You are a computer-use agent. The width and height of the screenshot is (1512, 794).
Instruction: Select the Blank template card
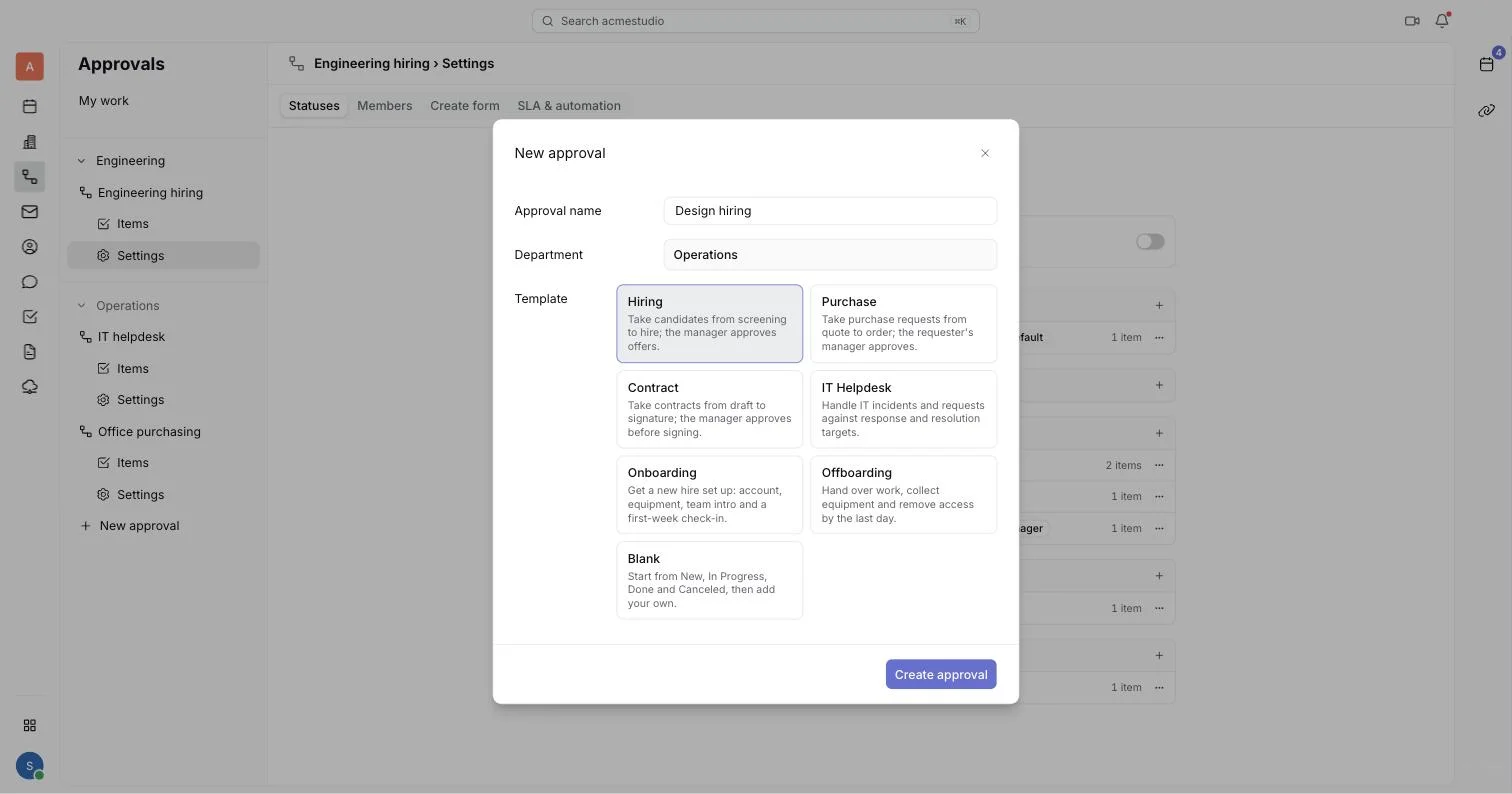tap(710, 580)
